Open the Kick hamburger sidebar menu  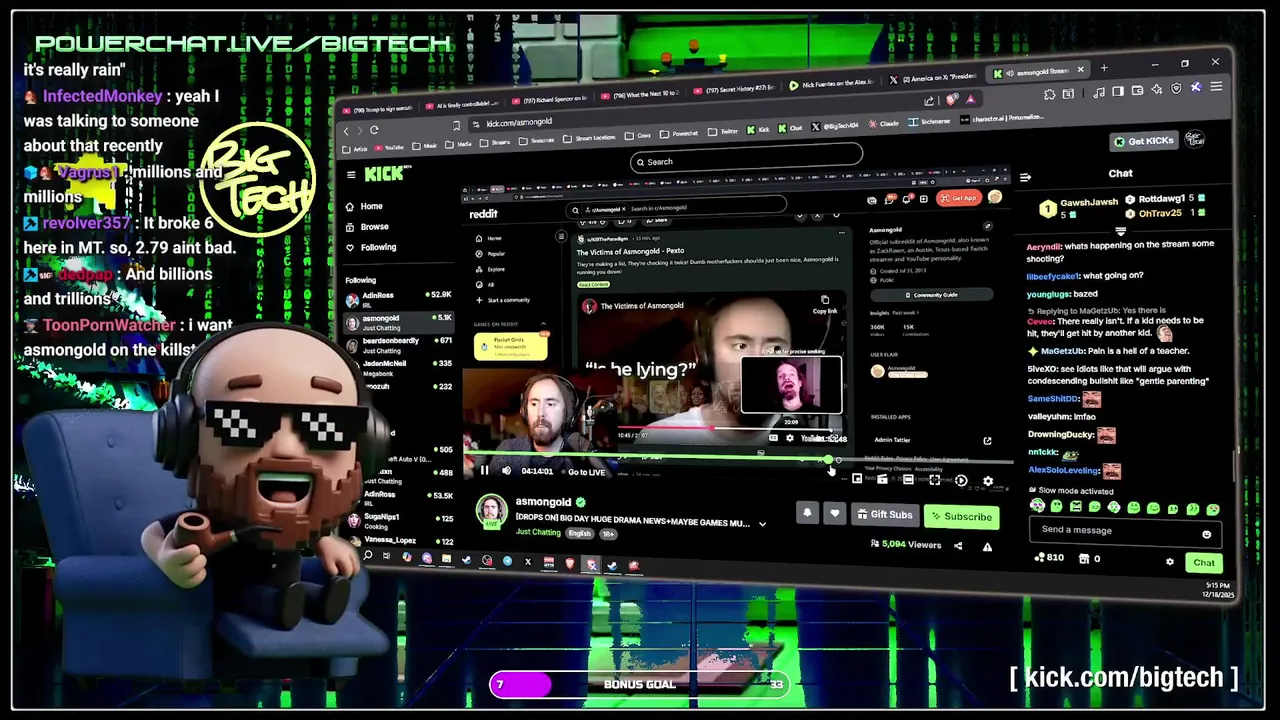pos(351,175)
